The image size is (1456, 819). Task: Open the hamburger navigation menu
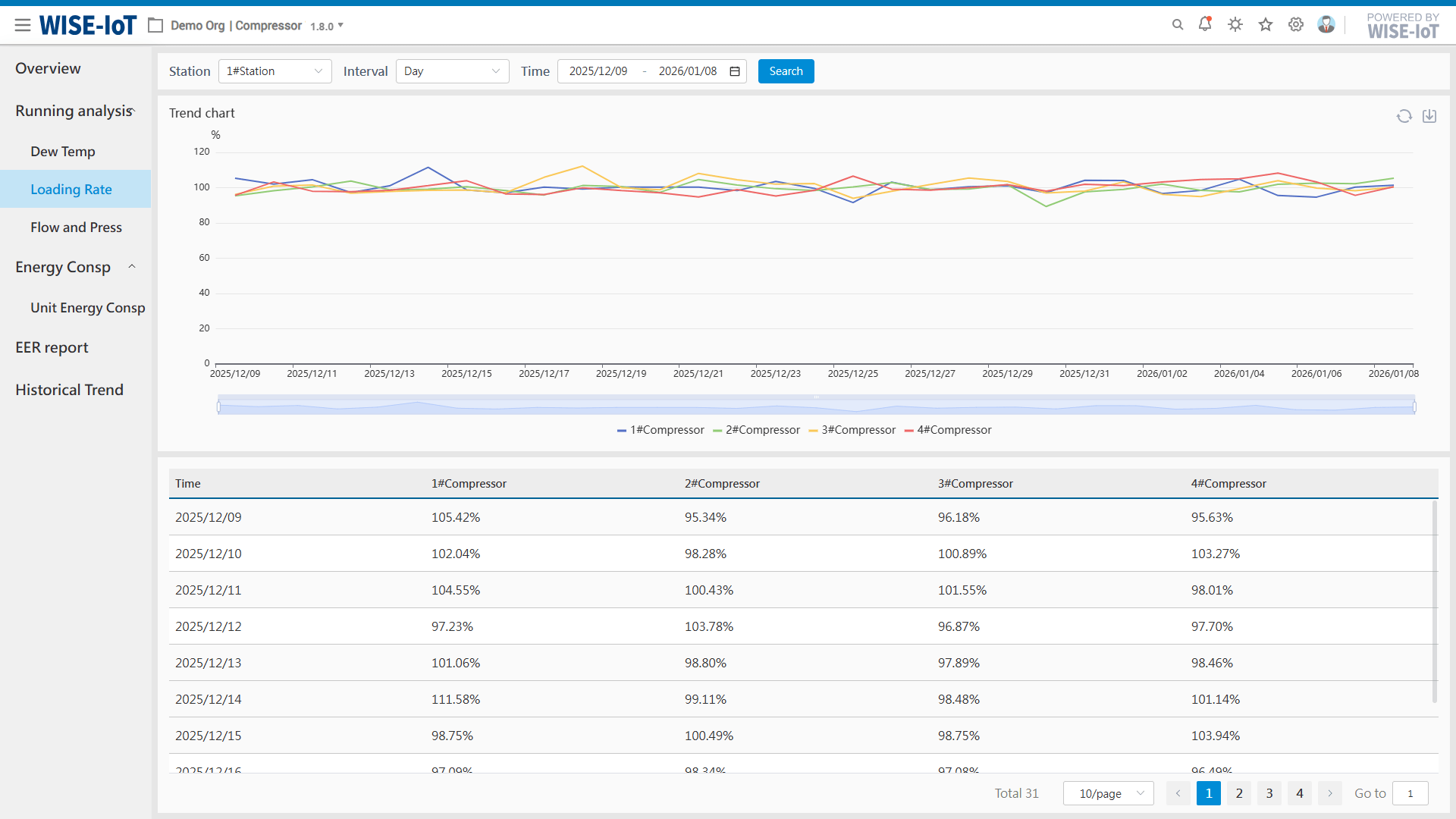23,24
